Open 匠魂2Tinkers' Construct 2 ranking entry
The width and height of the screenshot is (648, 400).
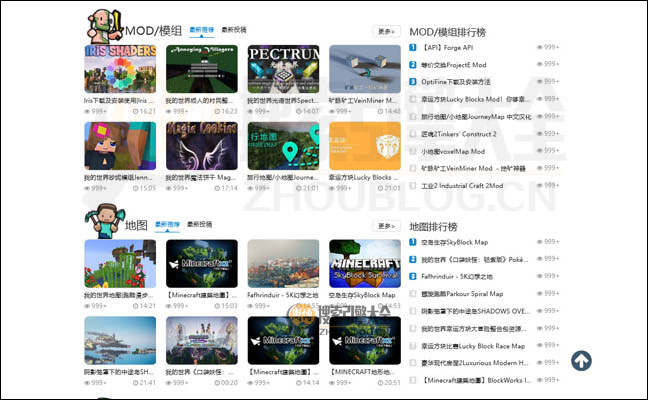click(x=459, y=134)
